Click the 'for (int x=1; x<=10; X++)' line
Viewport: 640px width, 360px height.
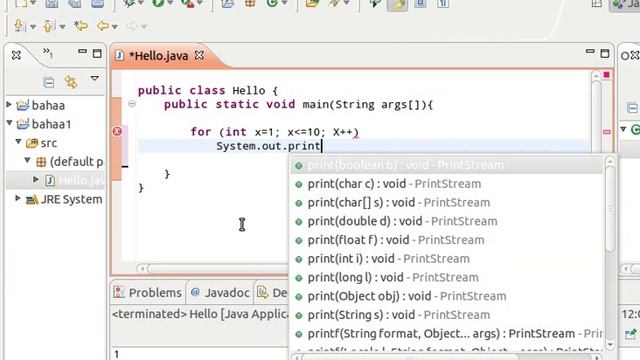pos(274,132)
